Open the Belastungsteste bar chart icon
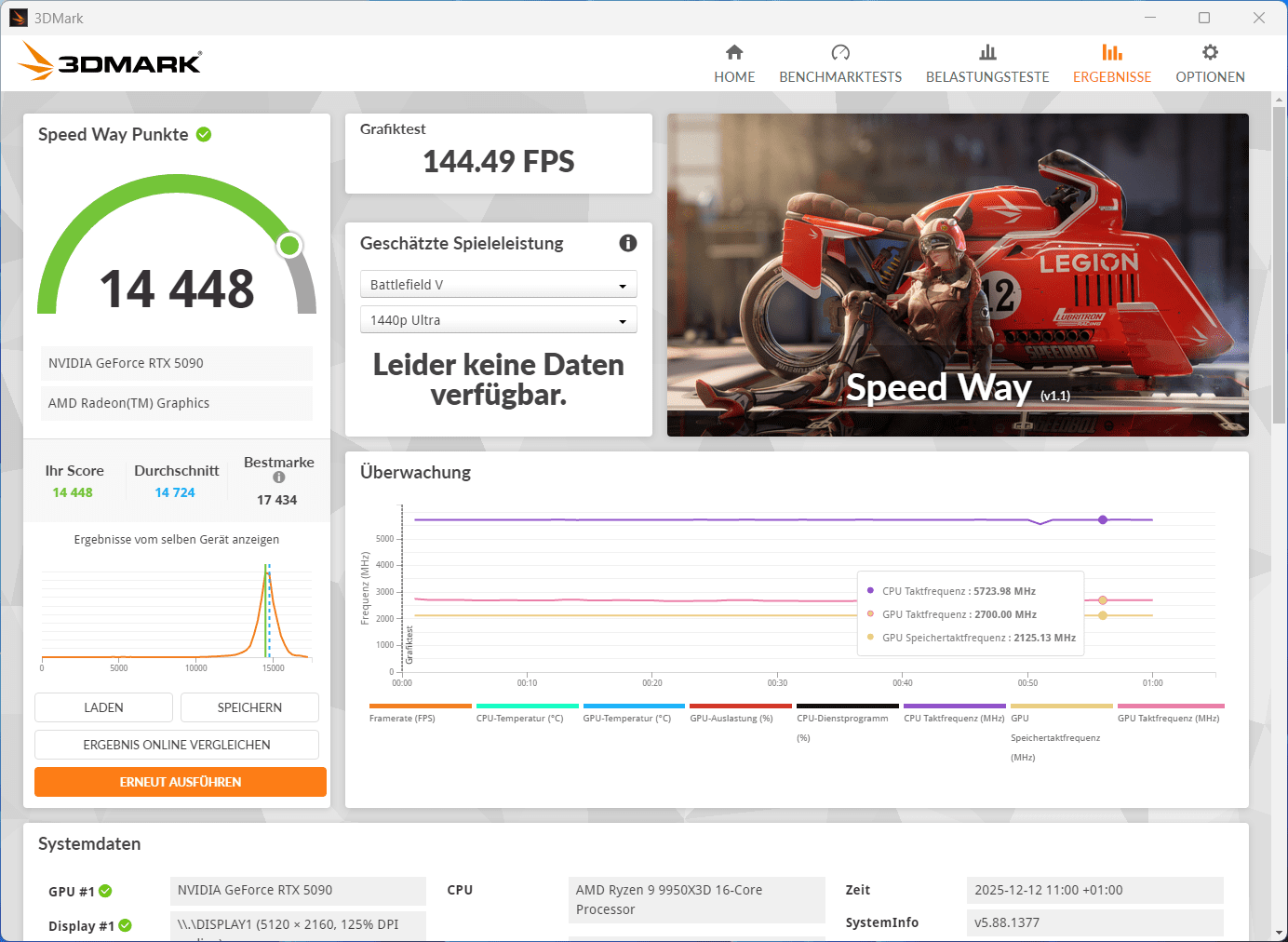The width and height of the screenshot is (1288, 942). click(987, 52)
